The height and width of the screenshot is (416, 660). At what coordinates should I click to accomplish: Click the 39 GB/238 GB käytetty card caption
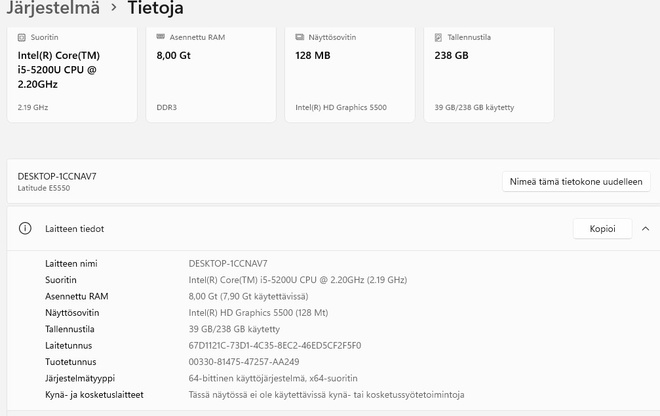(x=474, y=107)
